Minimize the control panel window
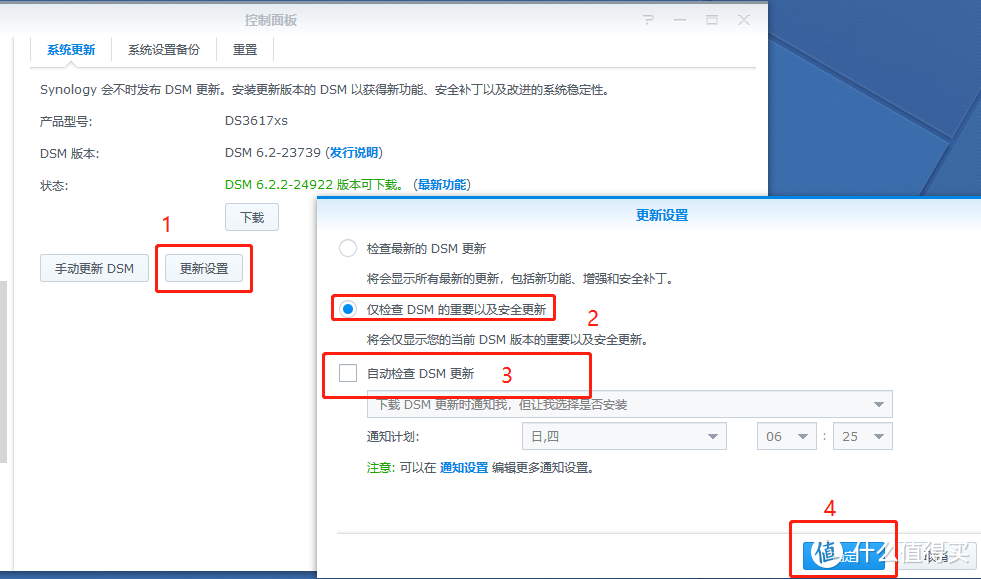Image resolution: width=981 pixels, height=579 pixels. [680, 20]
